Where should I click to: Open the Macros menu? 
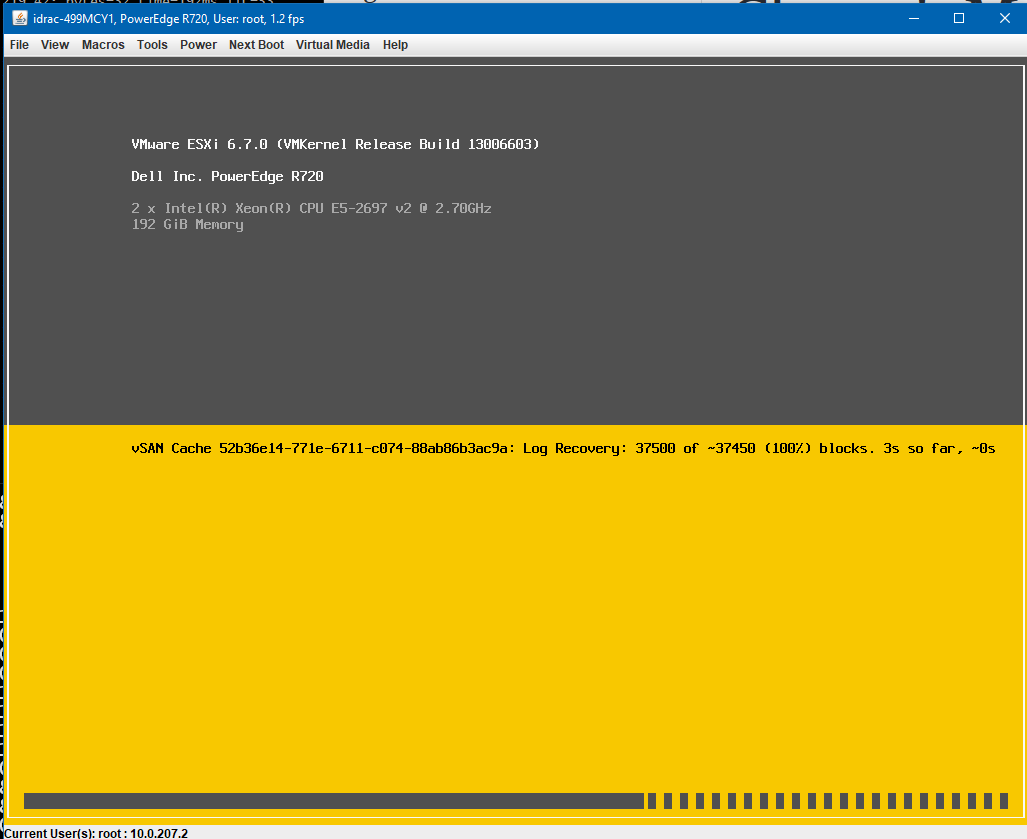tap(102, 44)
